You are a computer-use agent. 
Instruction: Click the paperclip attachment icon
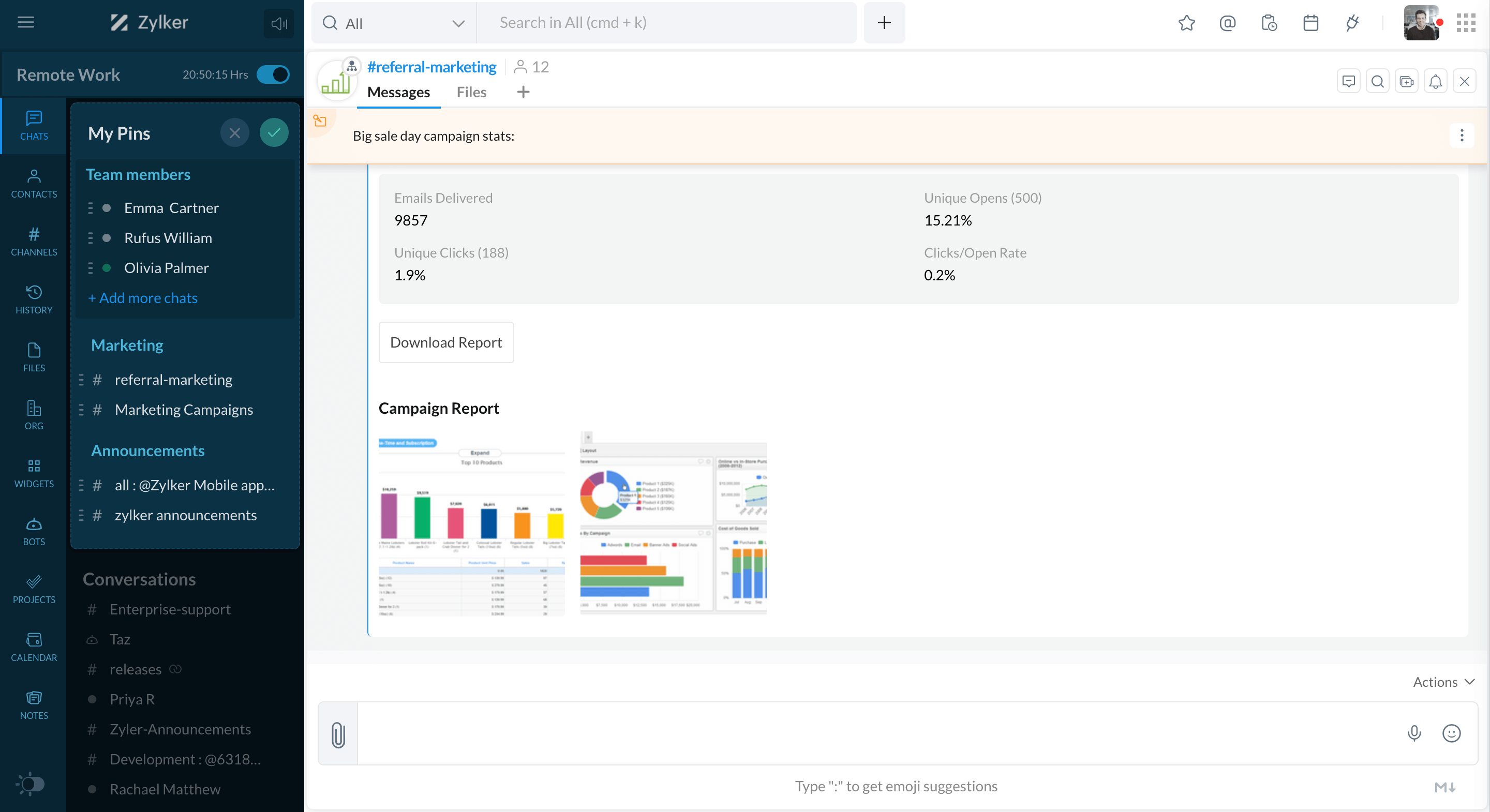click(338, 734)
